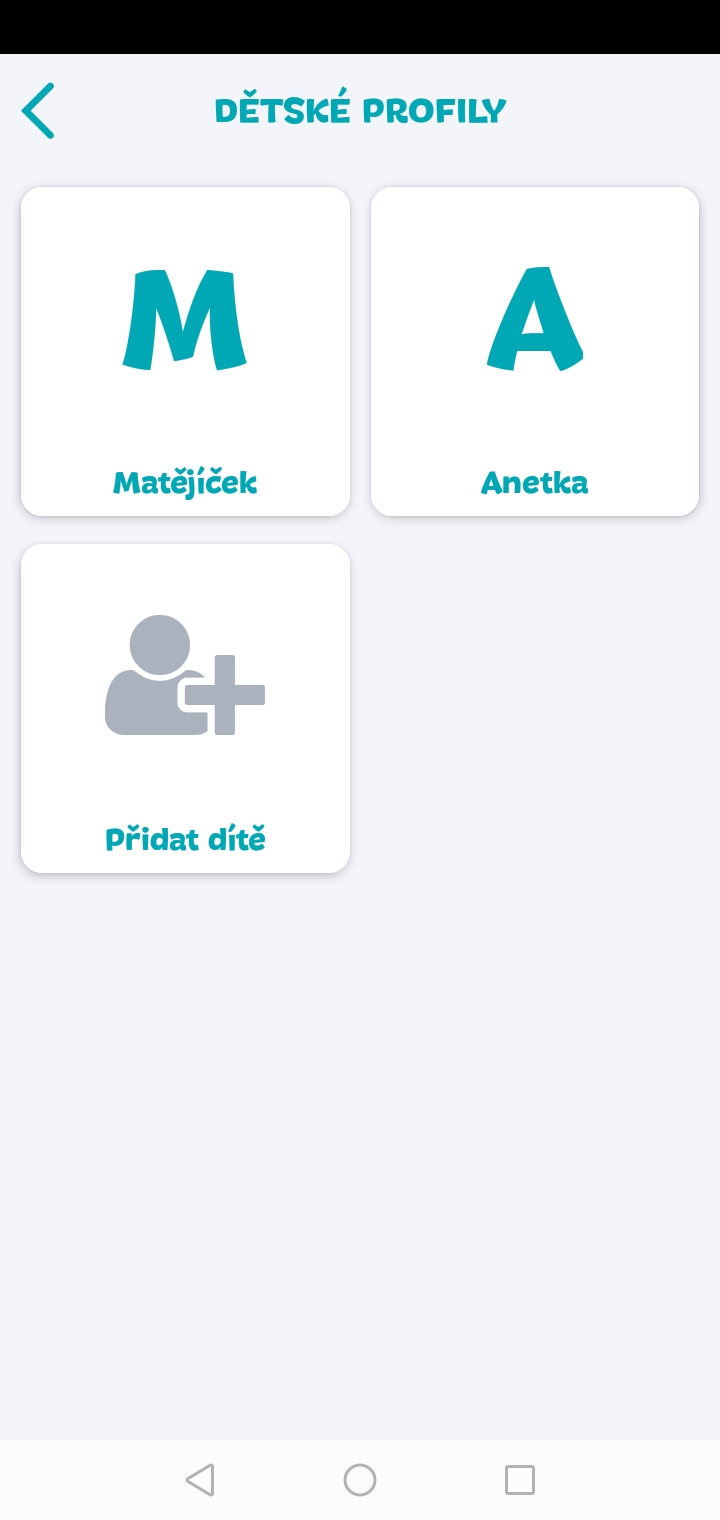The width and height of the screenshot is (720, 1520).
Task: Tap the blank area below the profile cards
Action: point(360,1150)
